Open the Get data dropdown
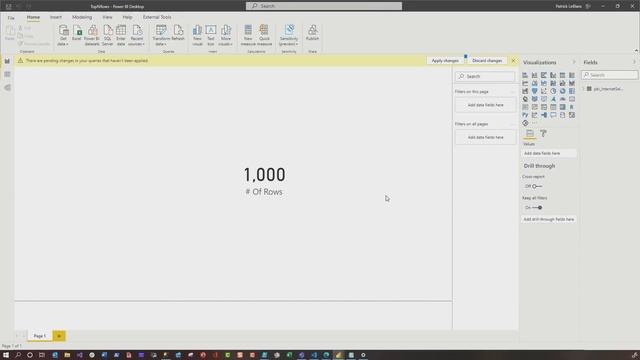 pyautogui.click(x=63, y=36)
